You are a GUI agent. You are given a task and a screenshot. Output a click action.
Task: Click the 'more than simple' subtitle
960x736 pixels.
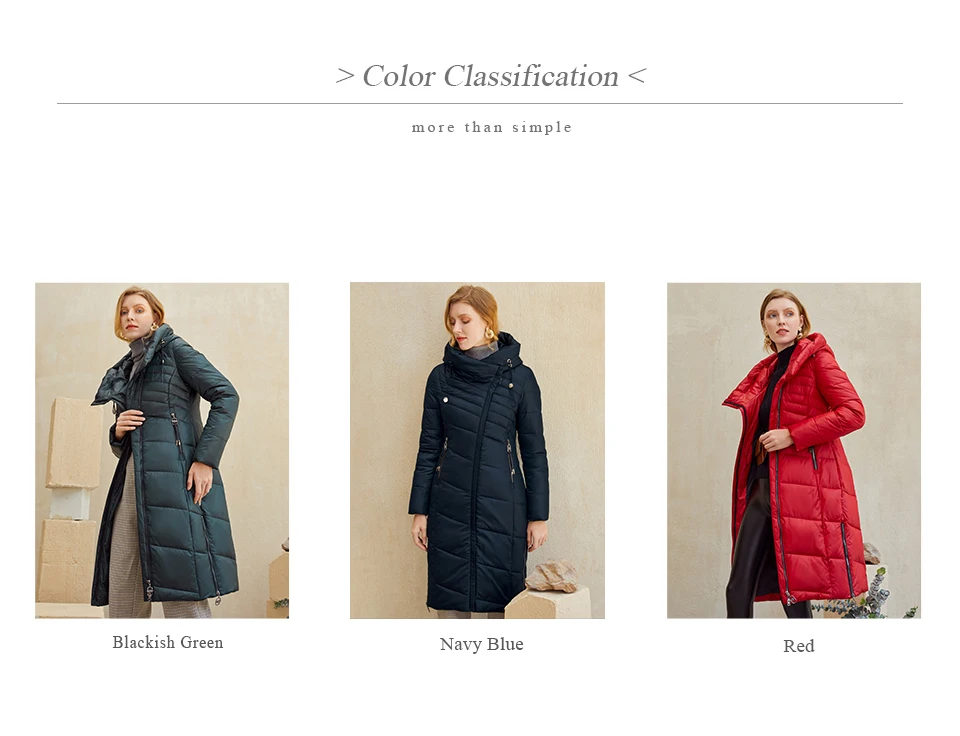click(x=492, y=127)
